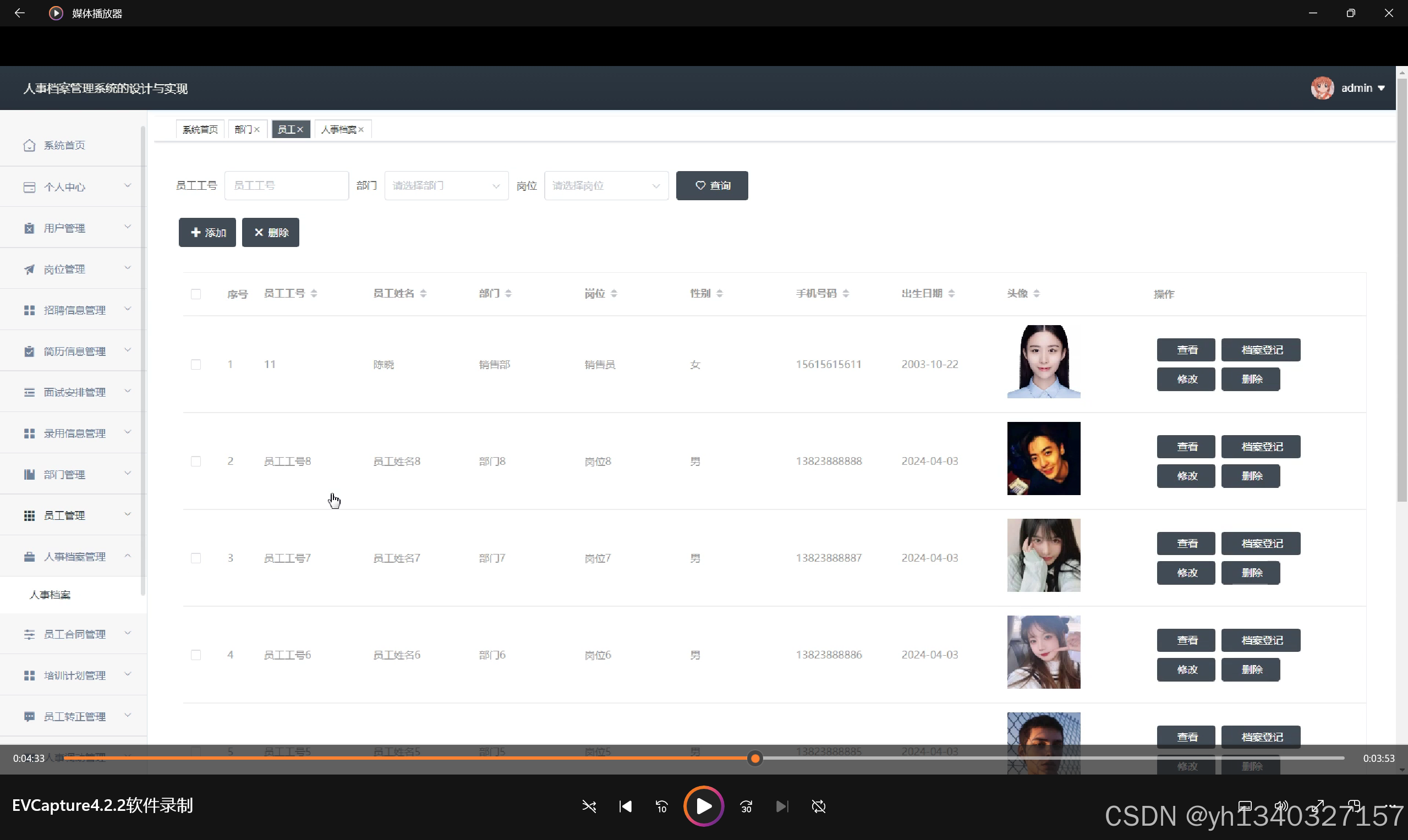The image size is (1408, 840).
Task: Open the 请选择部门 dropdown
Action: (x=446, y=186)
